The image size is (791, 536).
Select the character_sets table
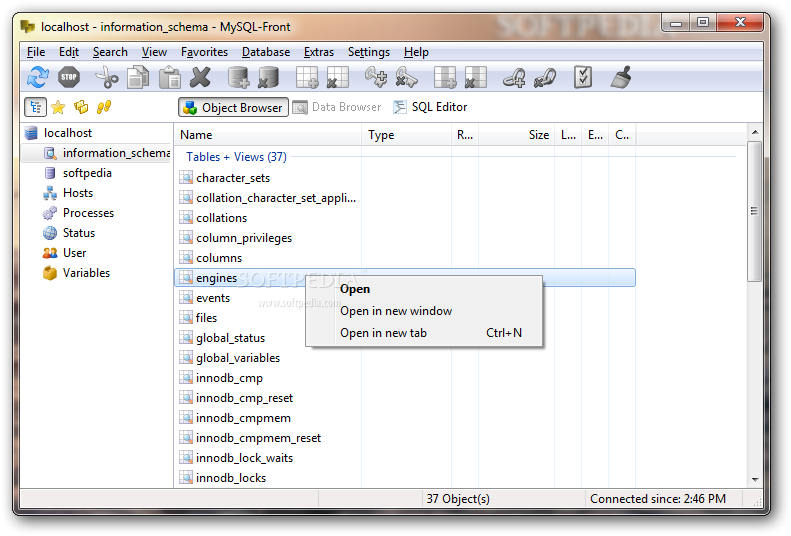233,178
